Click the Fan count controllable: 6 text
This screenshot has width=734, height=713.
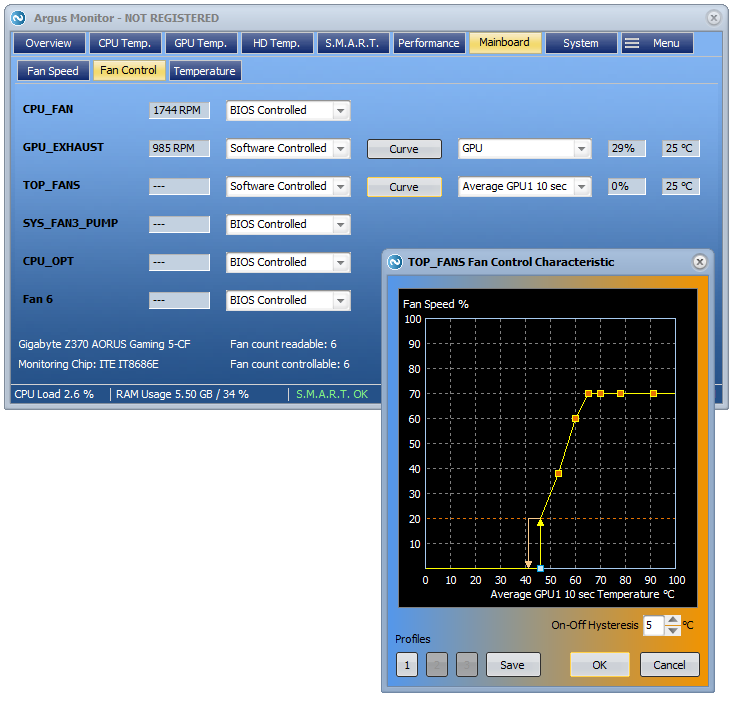click(290, 364)
